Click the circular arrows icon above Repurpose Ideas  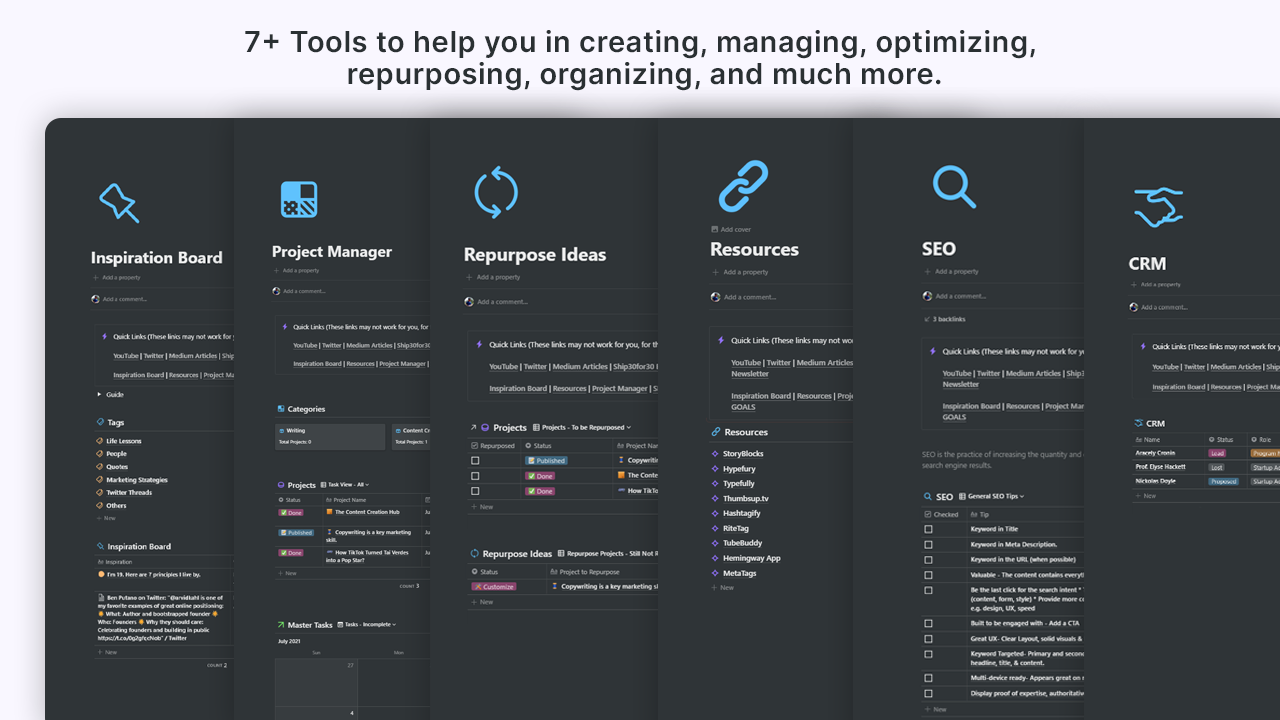(496, 193)
